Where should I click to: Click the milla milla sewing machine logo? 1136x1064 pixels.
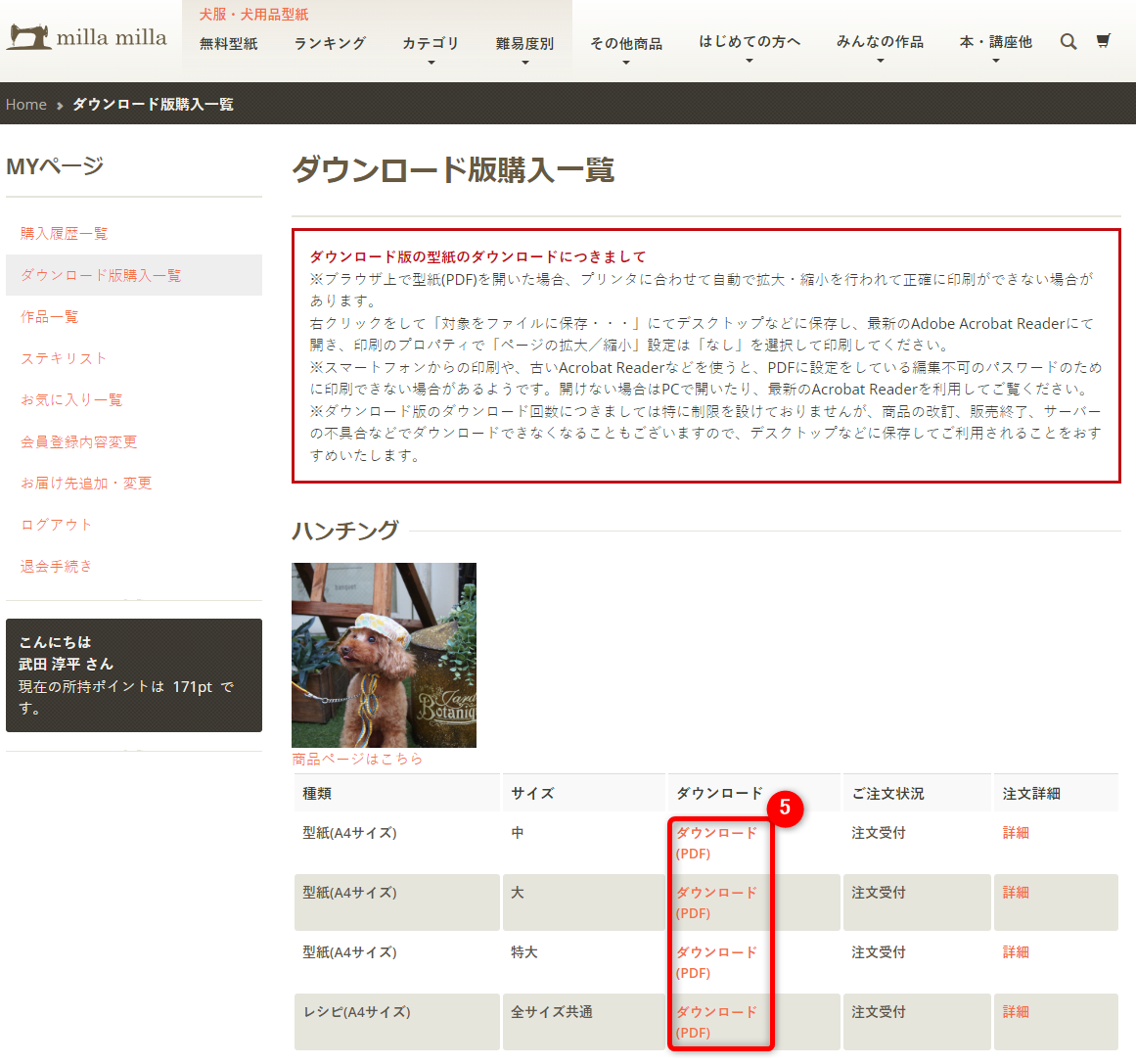(87, 38)
